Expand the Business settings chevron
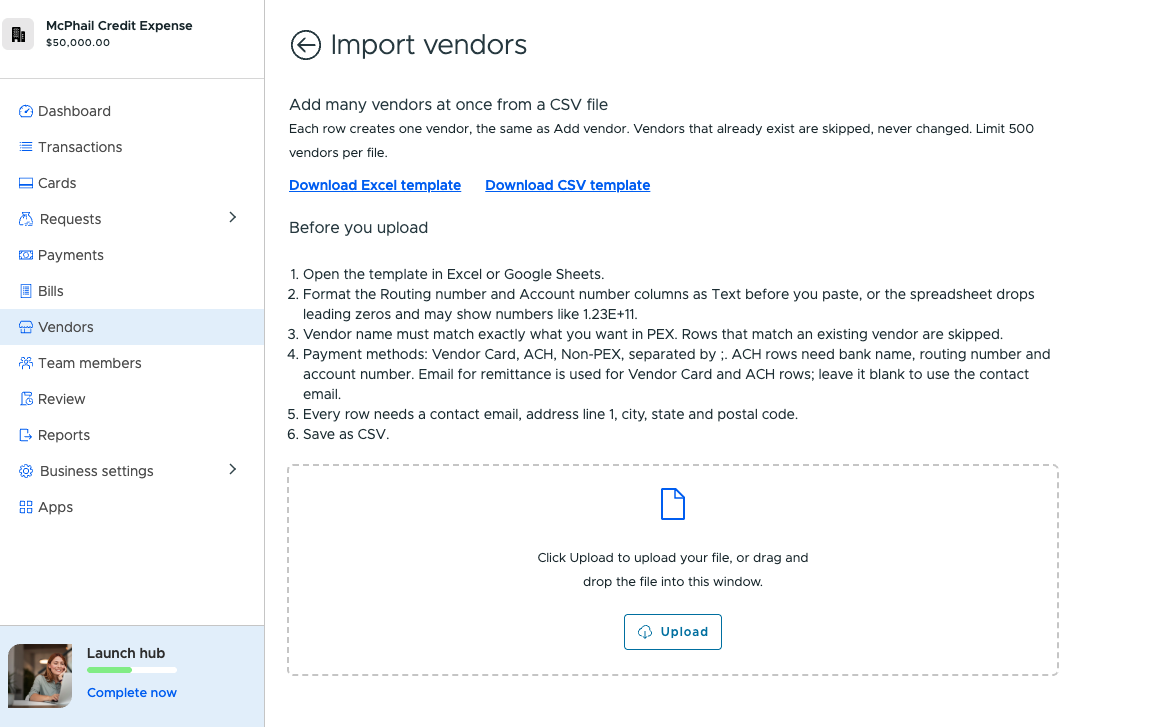1171x727 pixels. [233, 469]
